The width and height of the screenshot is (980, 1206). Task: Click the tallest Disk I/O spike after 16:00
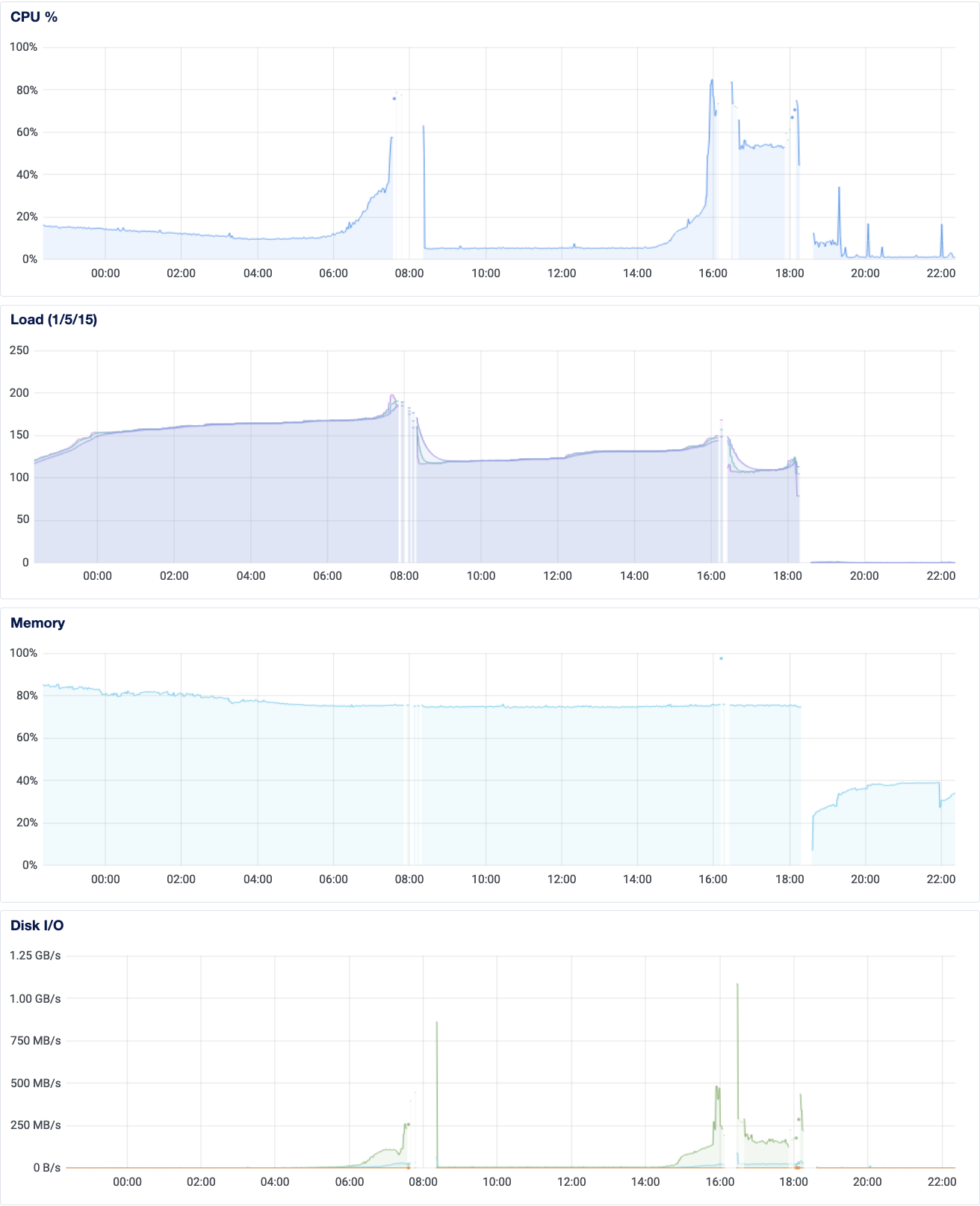(x=737, y=984)
